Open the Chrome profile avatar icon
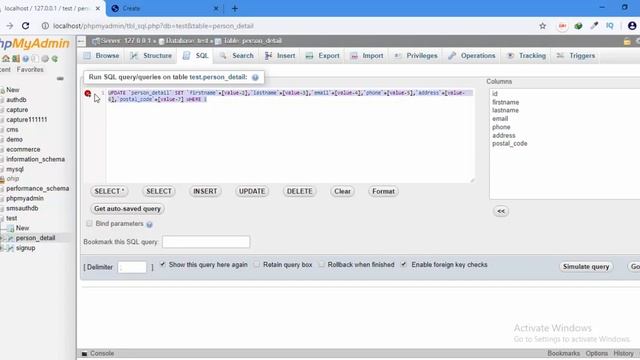 click(632, 26)
